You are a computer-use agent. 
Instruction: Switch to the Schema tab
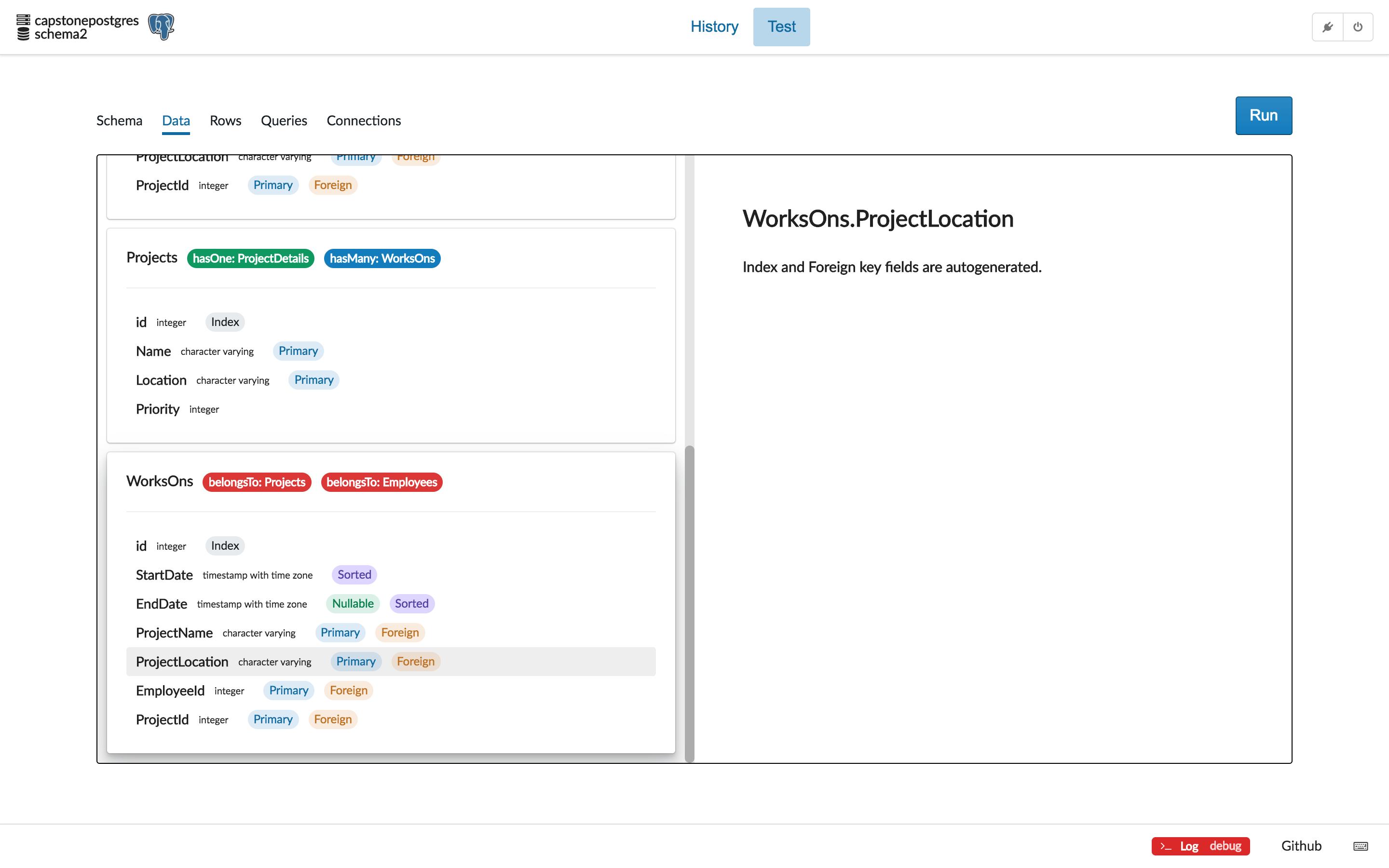tap(119, 121)
